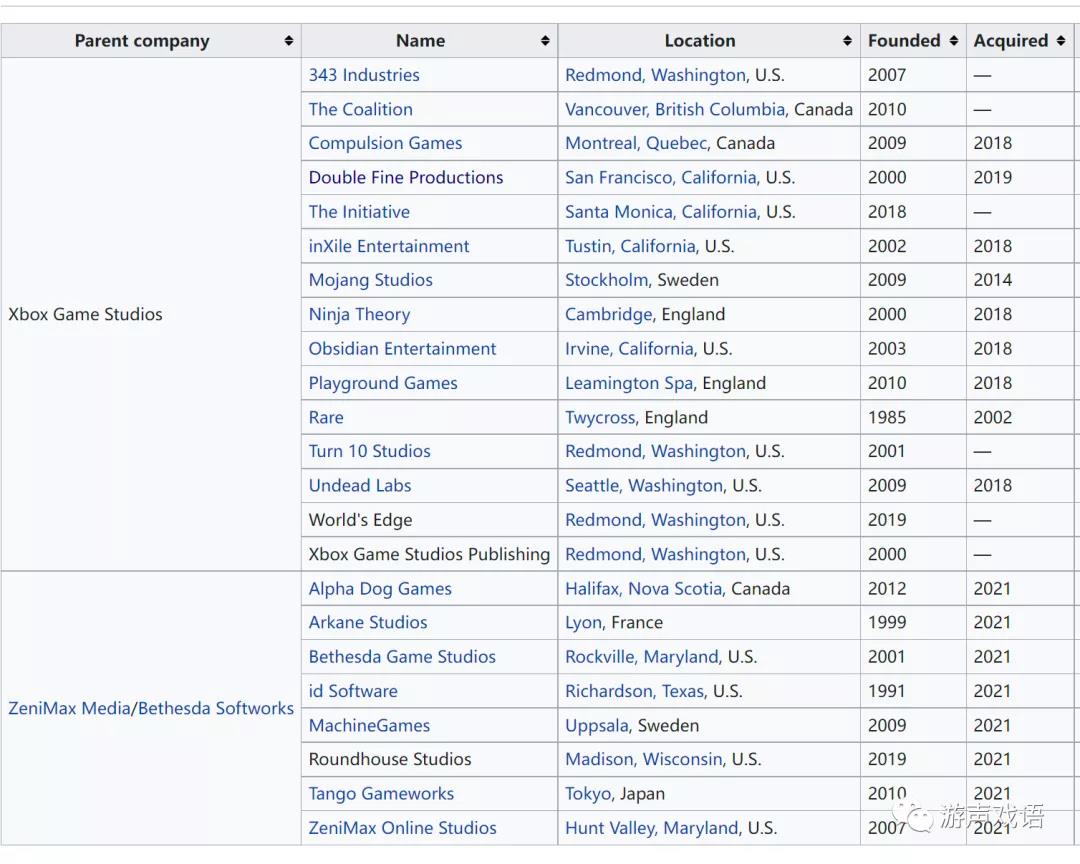
Task: Open Vancouver, British Columbia location link
Action: coord(675,110)
